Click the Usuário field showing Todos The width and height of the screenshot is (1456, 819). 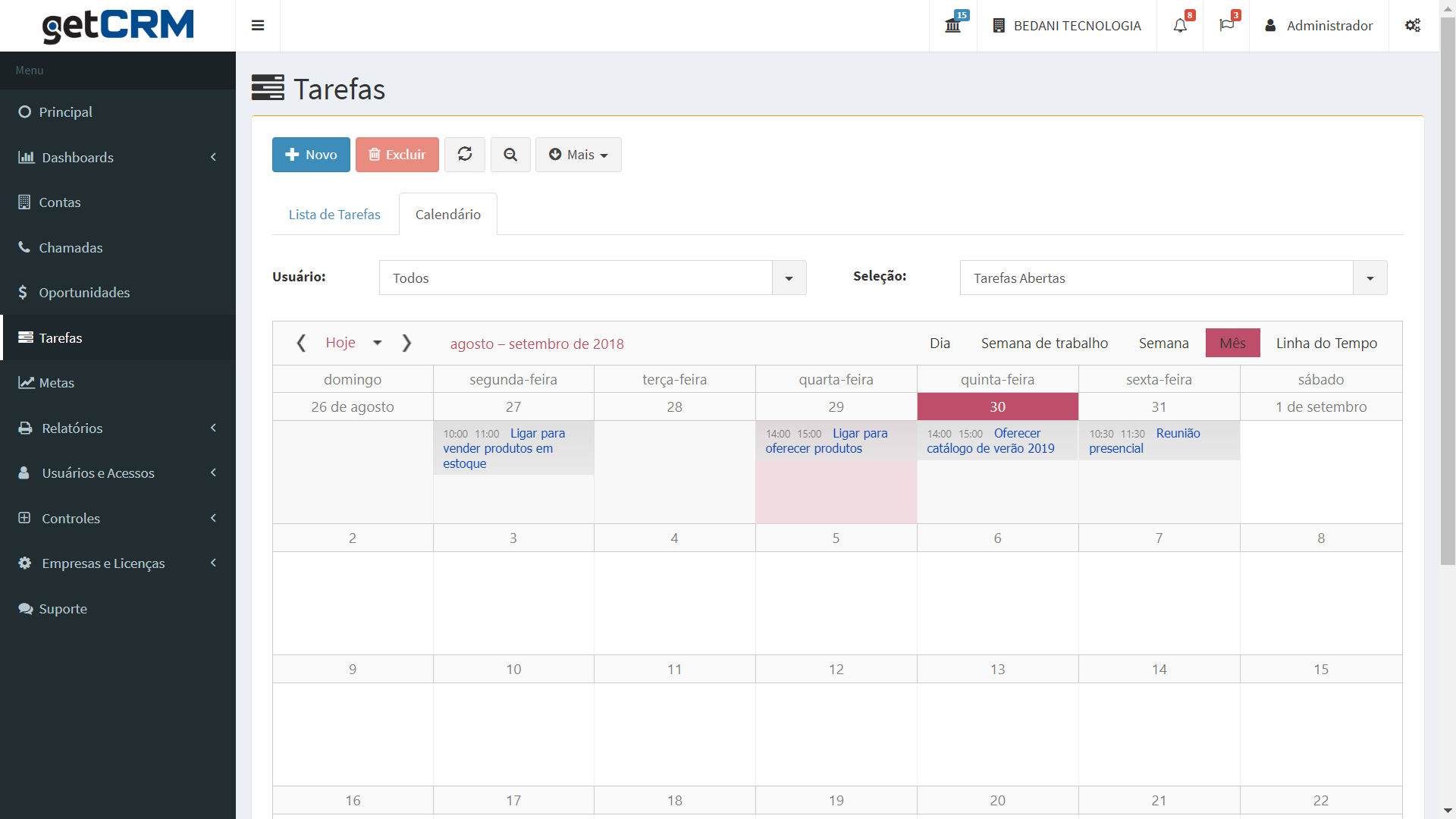pos(576,278)
